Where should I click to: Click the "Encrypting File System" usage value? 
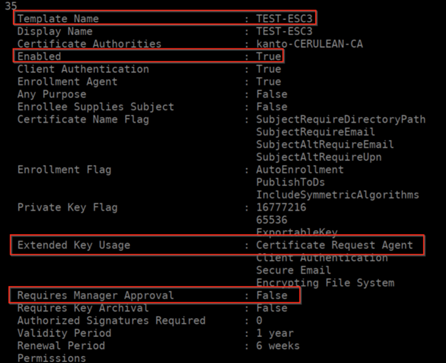coord(325,283)
